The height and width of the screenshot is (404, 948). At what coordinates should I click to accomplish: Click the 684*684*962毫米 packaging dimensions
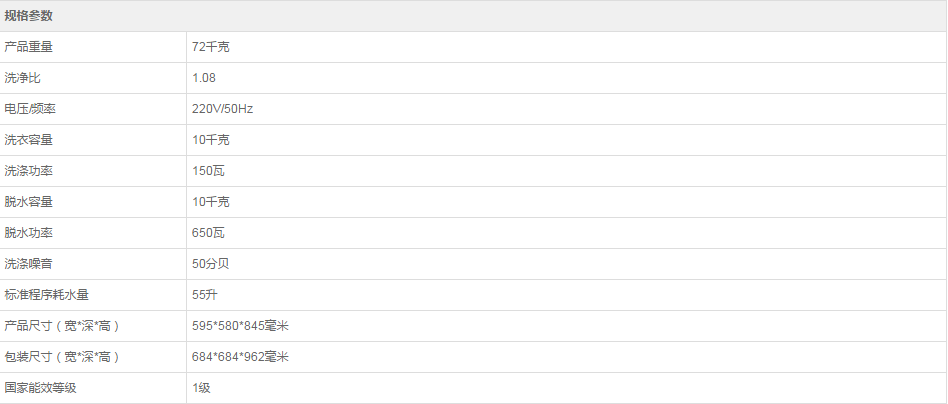[x=241, y=357]
